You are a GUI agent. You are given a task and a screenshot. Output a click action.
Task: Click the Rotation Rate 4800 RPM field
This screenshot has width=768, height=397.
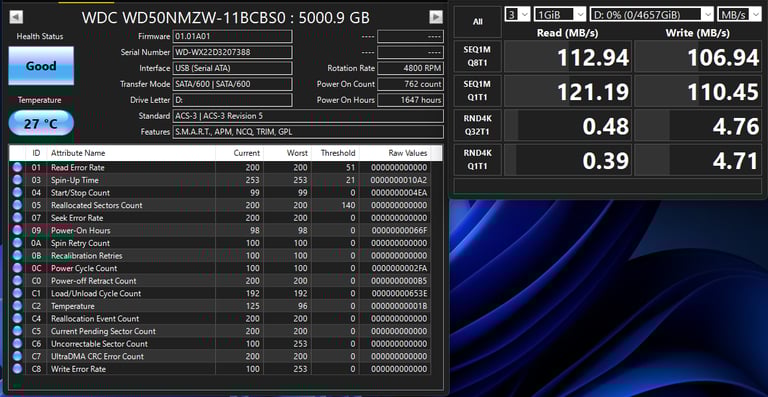pyautogui.click(x=410, y=69)
